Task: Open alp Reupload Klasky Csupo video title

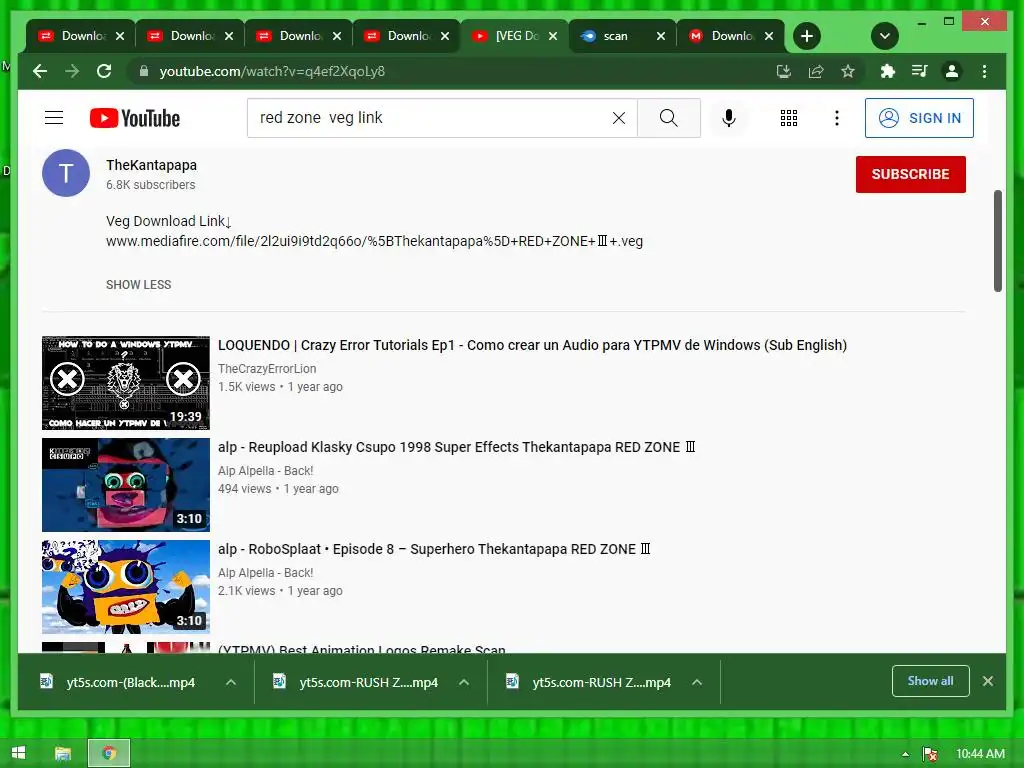Action: [x=456, y=447]
